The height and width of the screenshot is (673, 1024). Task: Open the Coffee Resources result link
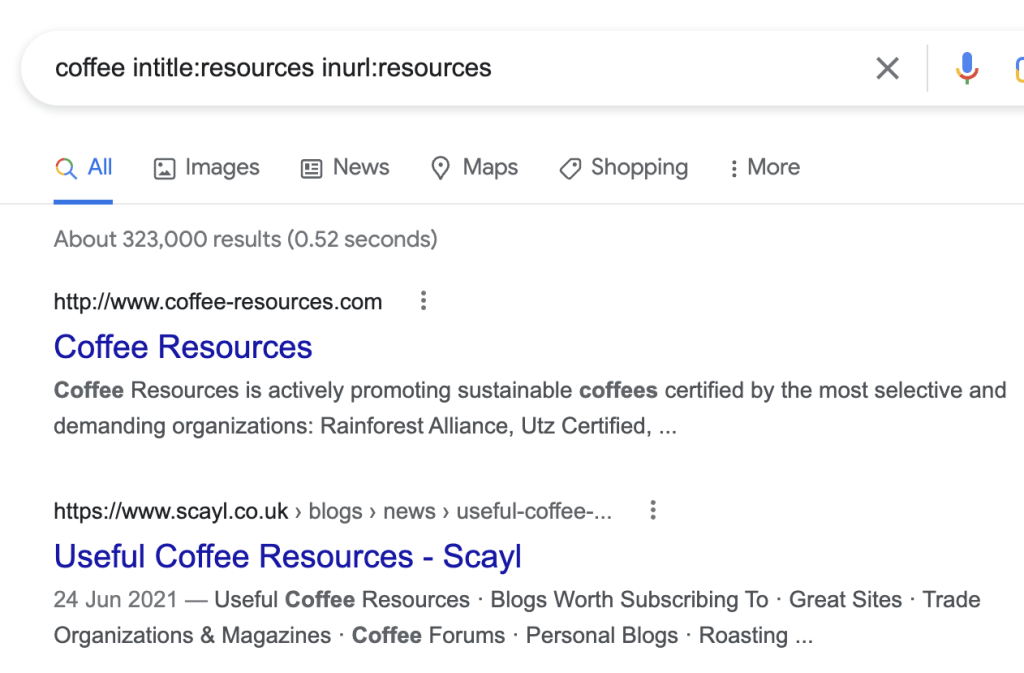(x=183, y=347)
